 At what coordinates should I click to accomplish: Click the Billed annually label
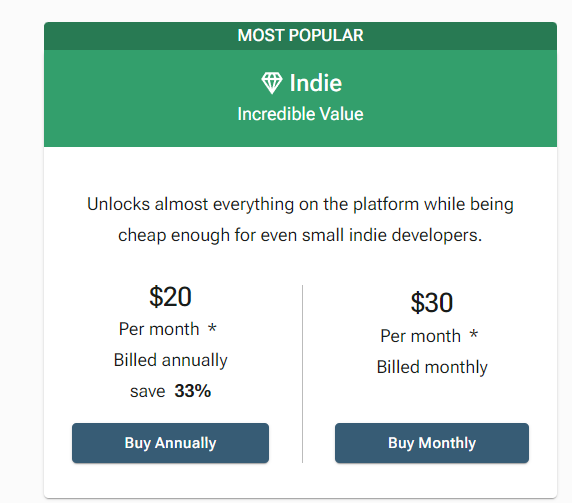pos(170,360)
